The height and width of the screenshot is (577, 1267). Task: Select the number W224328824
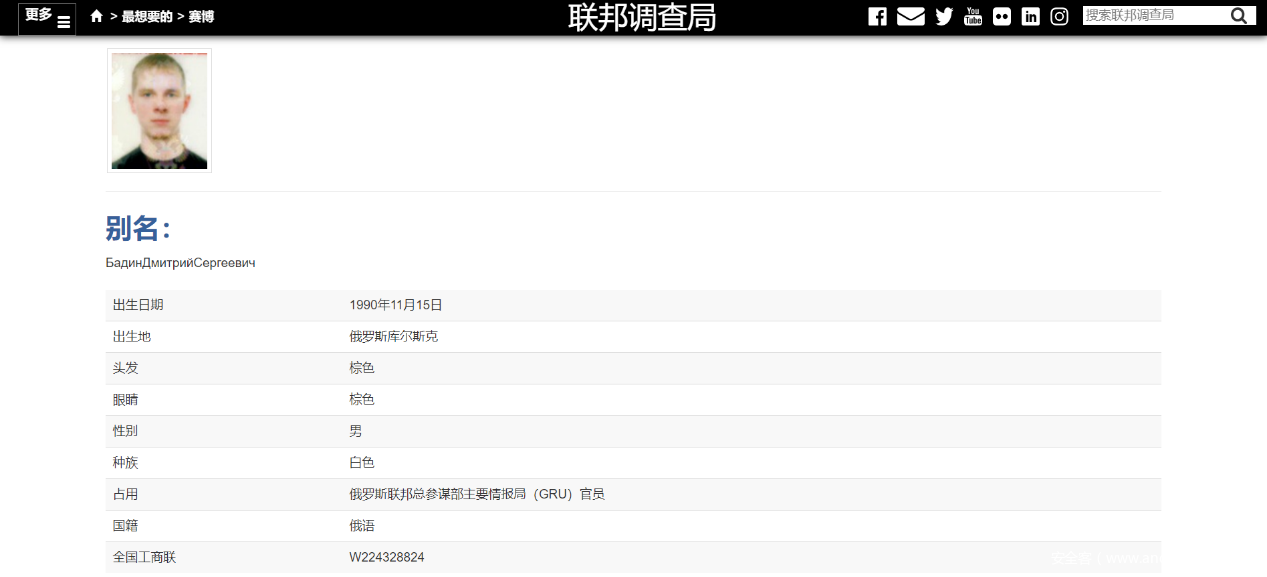[387, 557]
